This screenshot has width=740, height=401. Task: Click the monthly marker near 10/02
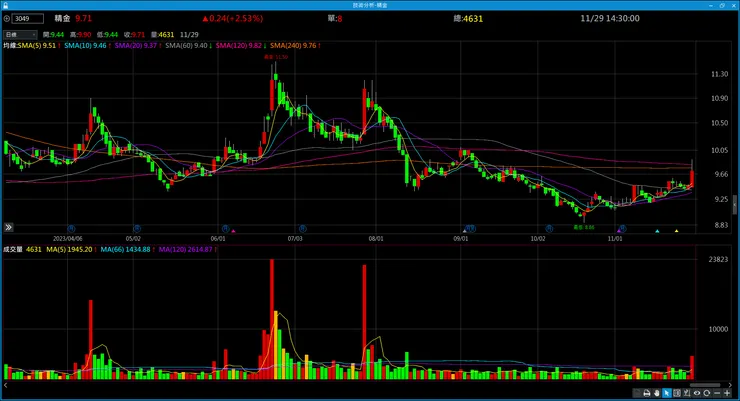coord(549,229)
